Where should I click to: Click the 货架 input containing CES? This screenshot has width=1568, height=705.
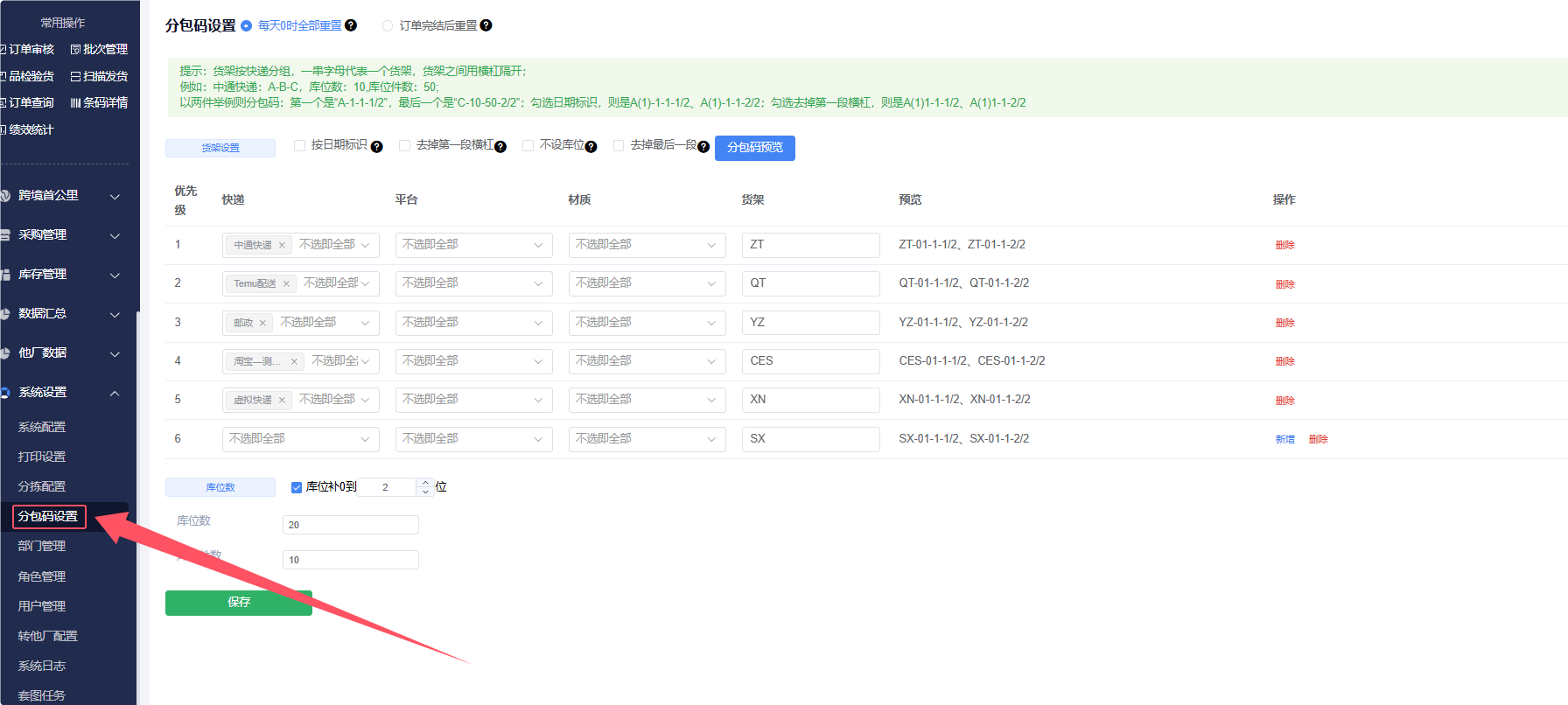tap(811, 361)
